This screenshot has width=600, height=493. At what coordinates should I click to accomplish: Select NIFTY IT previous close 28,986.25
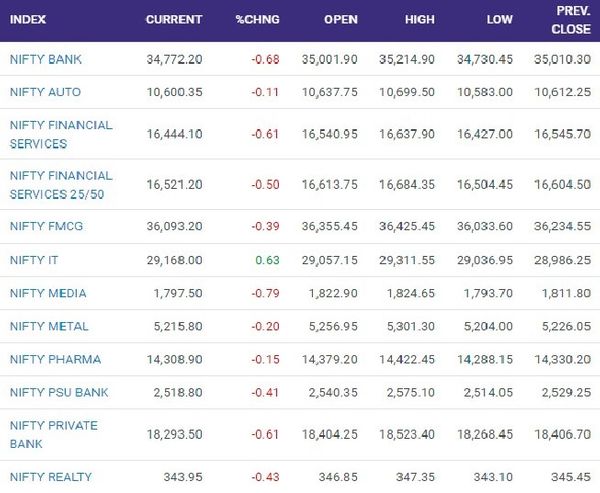562,260
